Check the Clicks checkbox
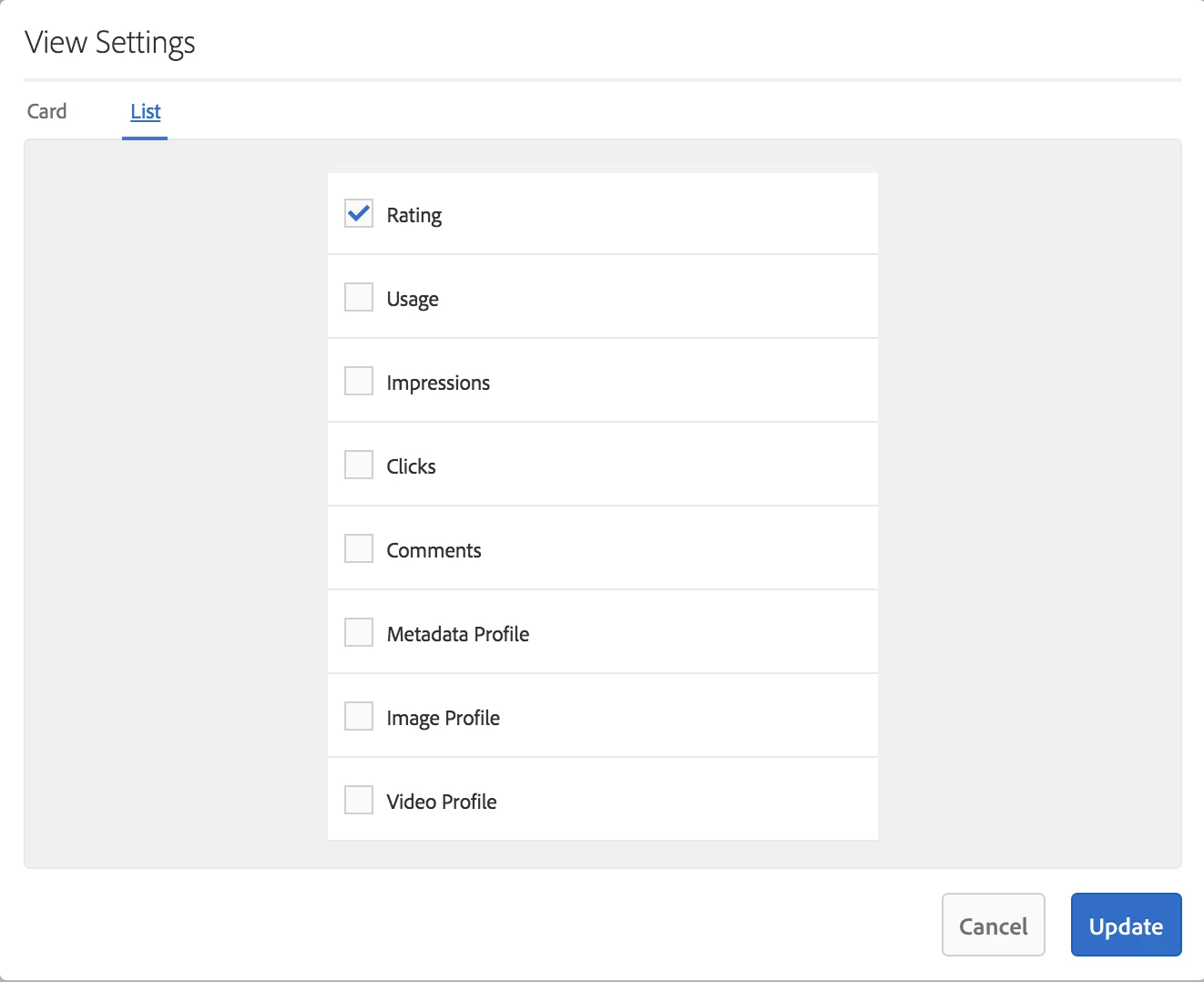 (359, 465)
